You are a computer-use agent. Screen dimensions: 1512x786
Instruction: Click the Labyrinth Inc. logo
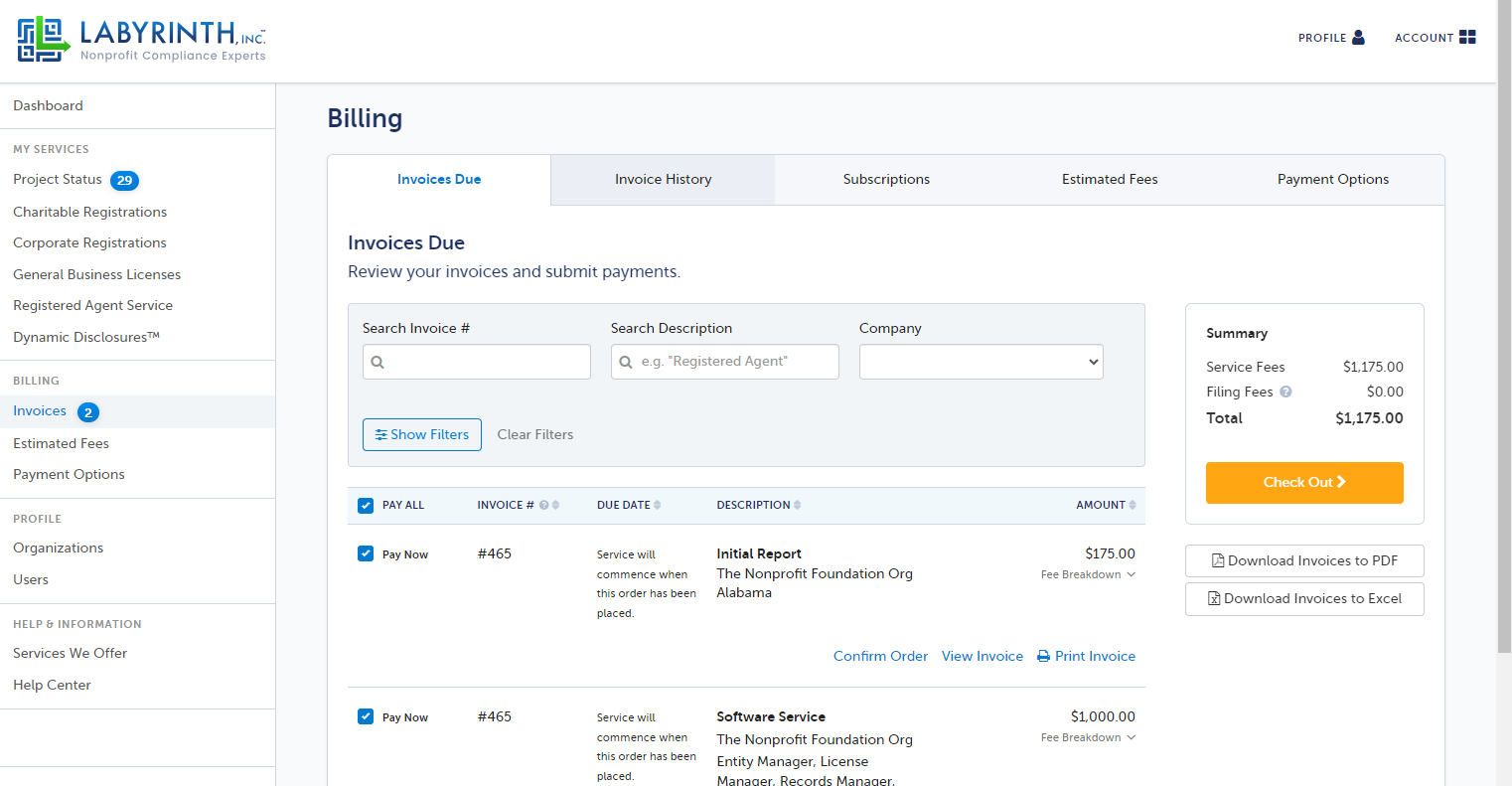tap(141, 40)
